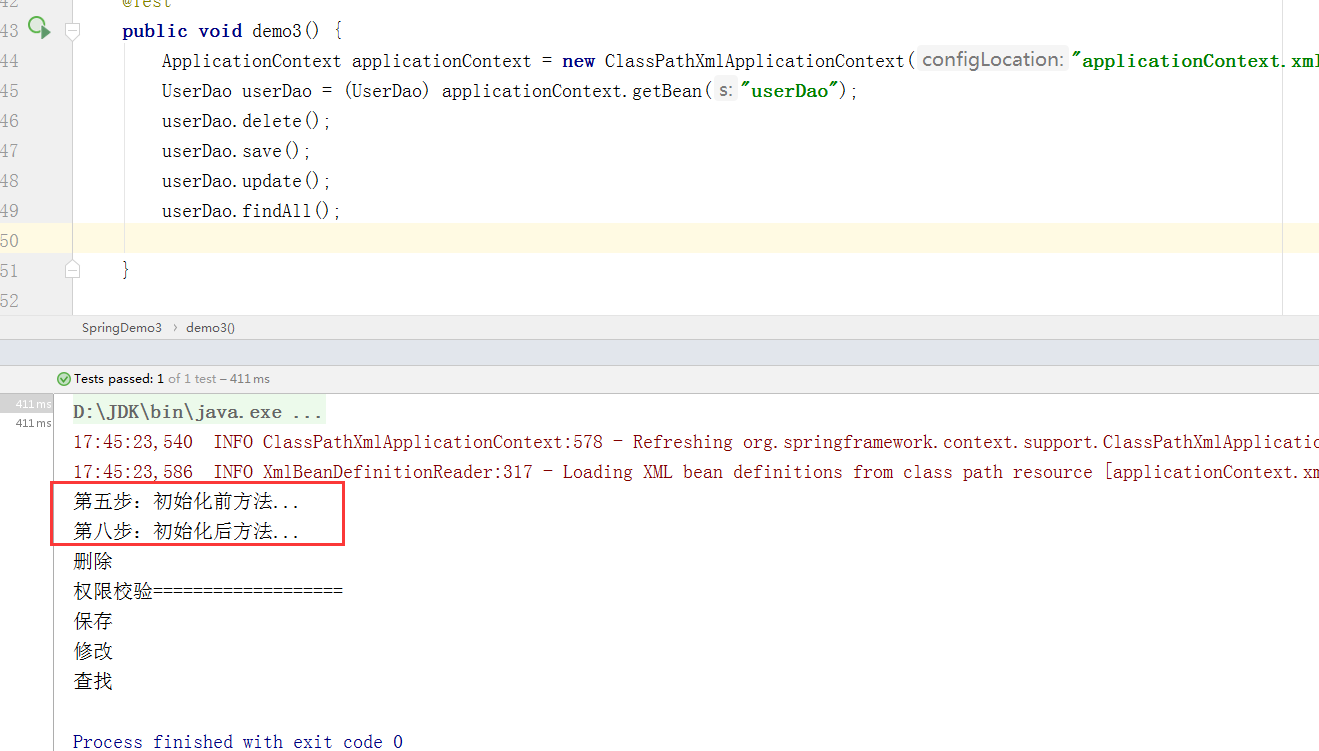Click the closing brace on line 51
Image resolution: width=1319 pixels, height=751 pixels.
point(126,269)
